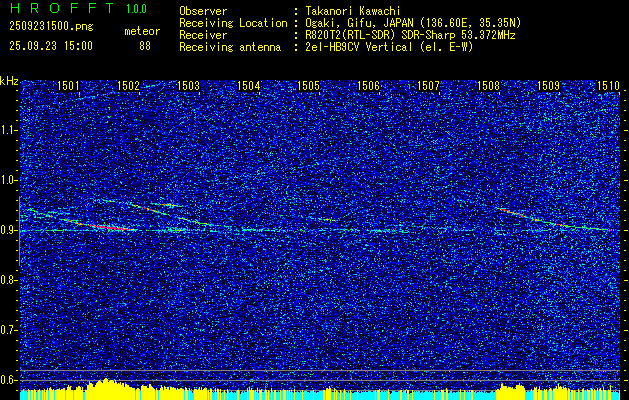Click the 1502 time marker
This screenshot has width=629, height=400.
click(128, 86)
